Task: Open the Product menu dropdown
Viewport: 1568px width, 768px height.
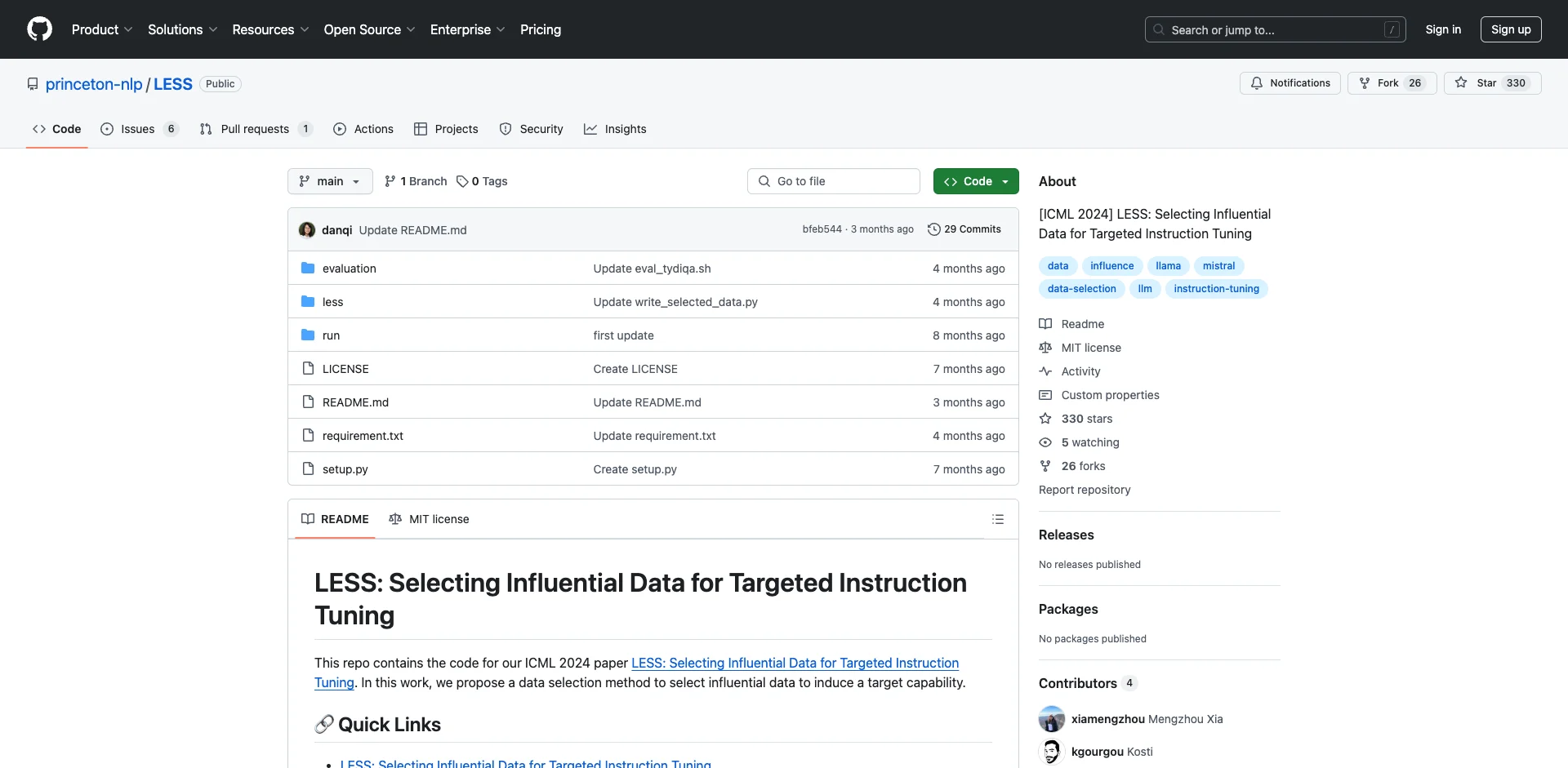Action: pyautogui.click(x=102, y=29)
